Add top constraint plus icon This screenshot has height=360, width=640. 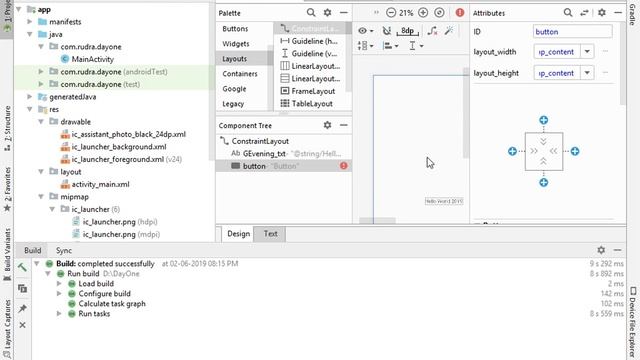coord(544,120)
